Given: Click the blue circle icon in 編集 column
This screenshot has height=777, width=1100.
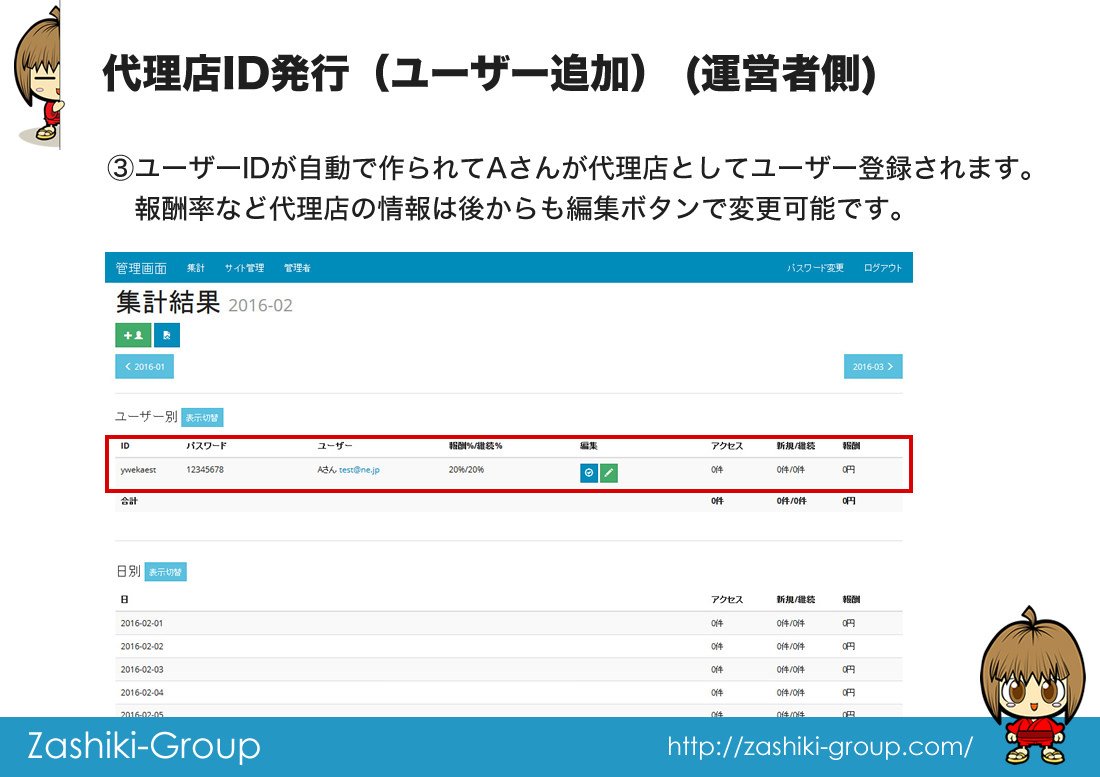Looking at the screenshot, I should point(589,472).
